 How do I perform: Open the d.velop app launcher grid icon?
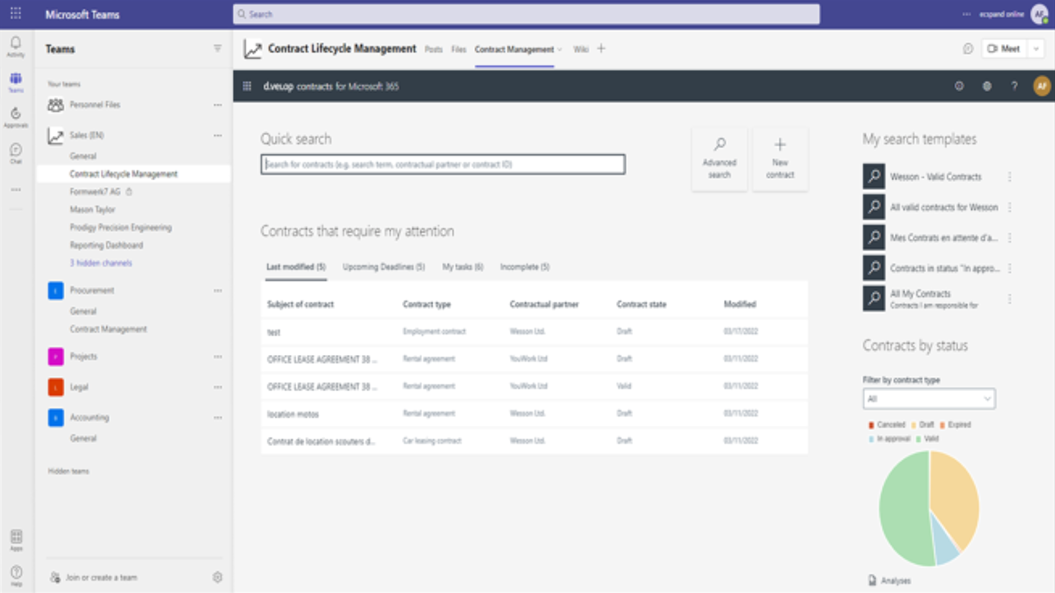point(247,86)
